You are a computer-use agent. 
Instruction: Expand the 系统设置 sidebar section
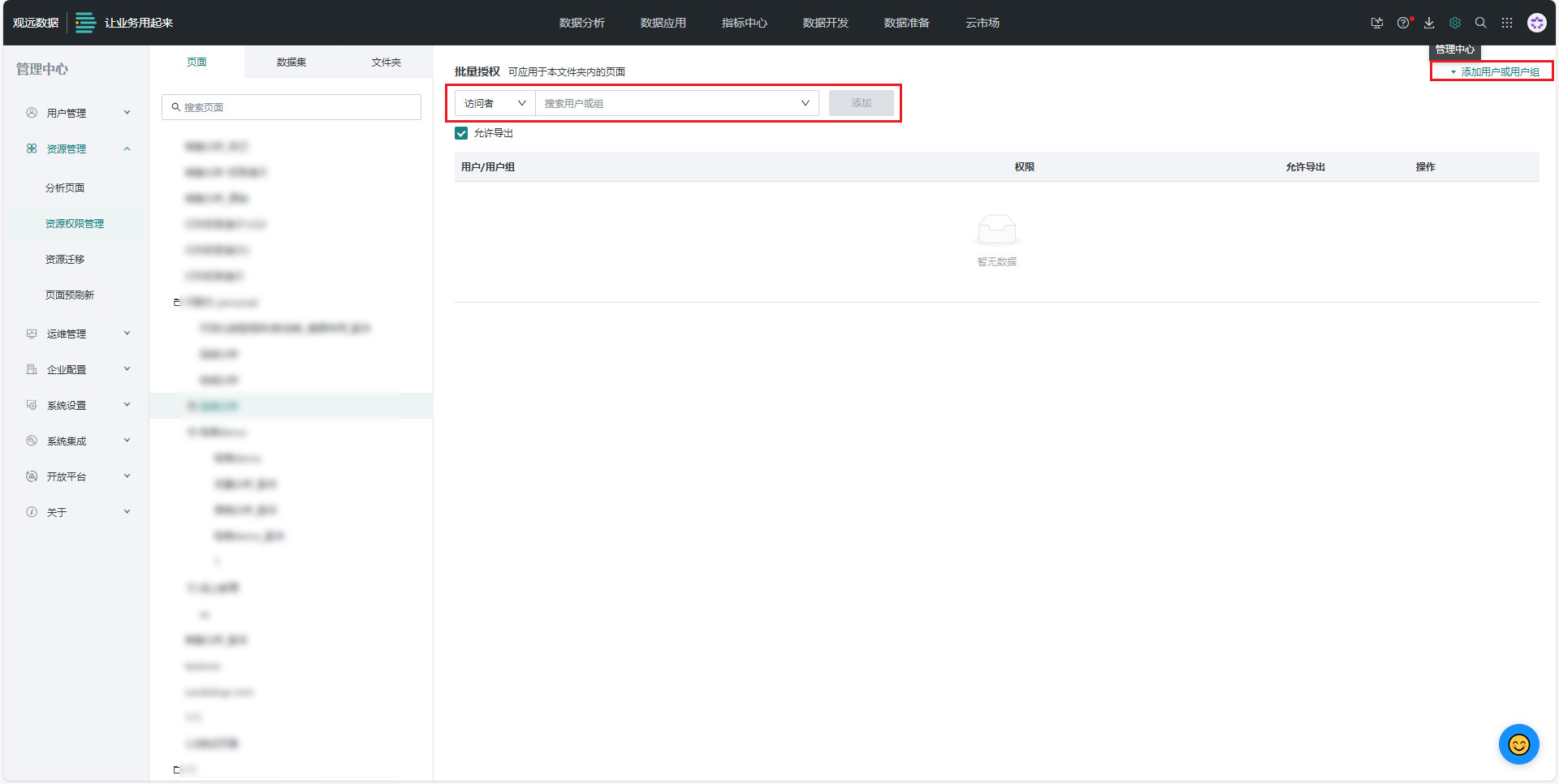pyautogui.click(x=77, y=405)
